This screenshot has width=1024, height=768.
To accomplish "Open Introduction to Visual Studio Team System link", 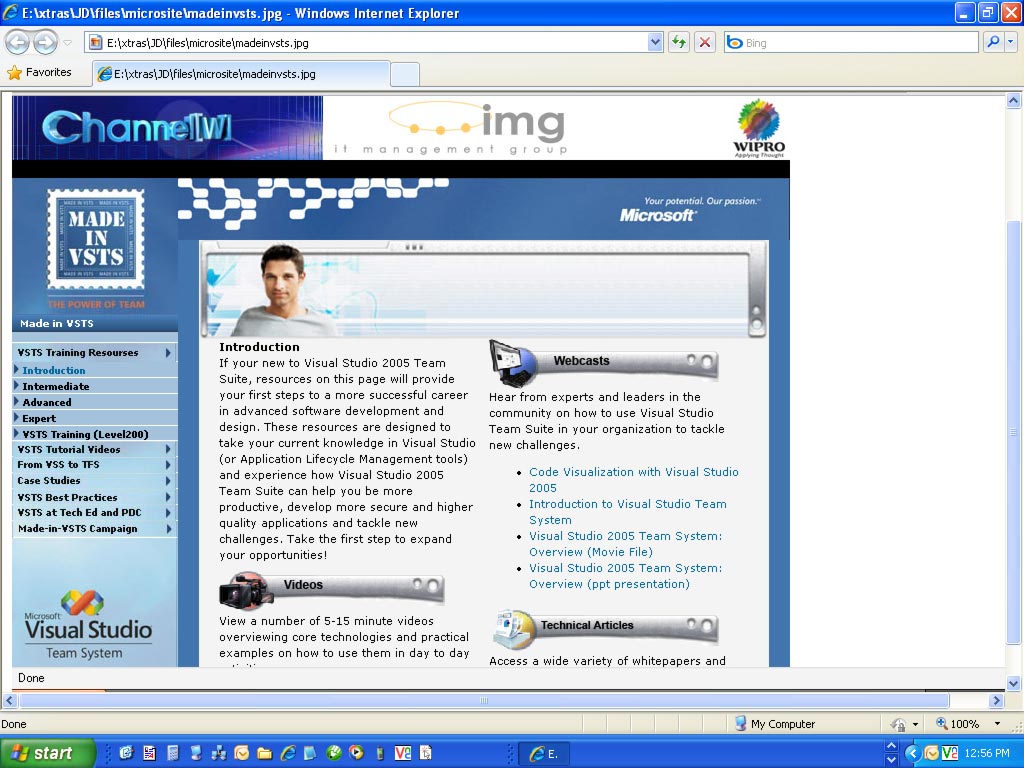I will [628, 512].
